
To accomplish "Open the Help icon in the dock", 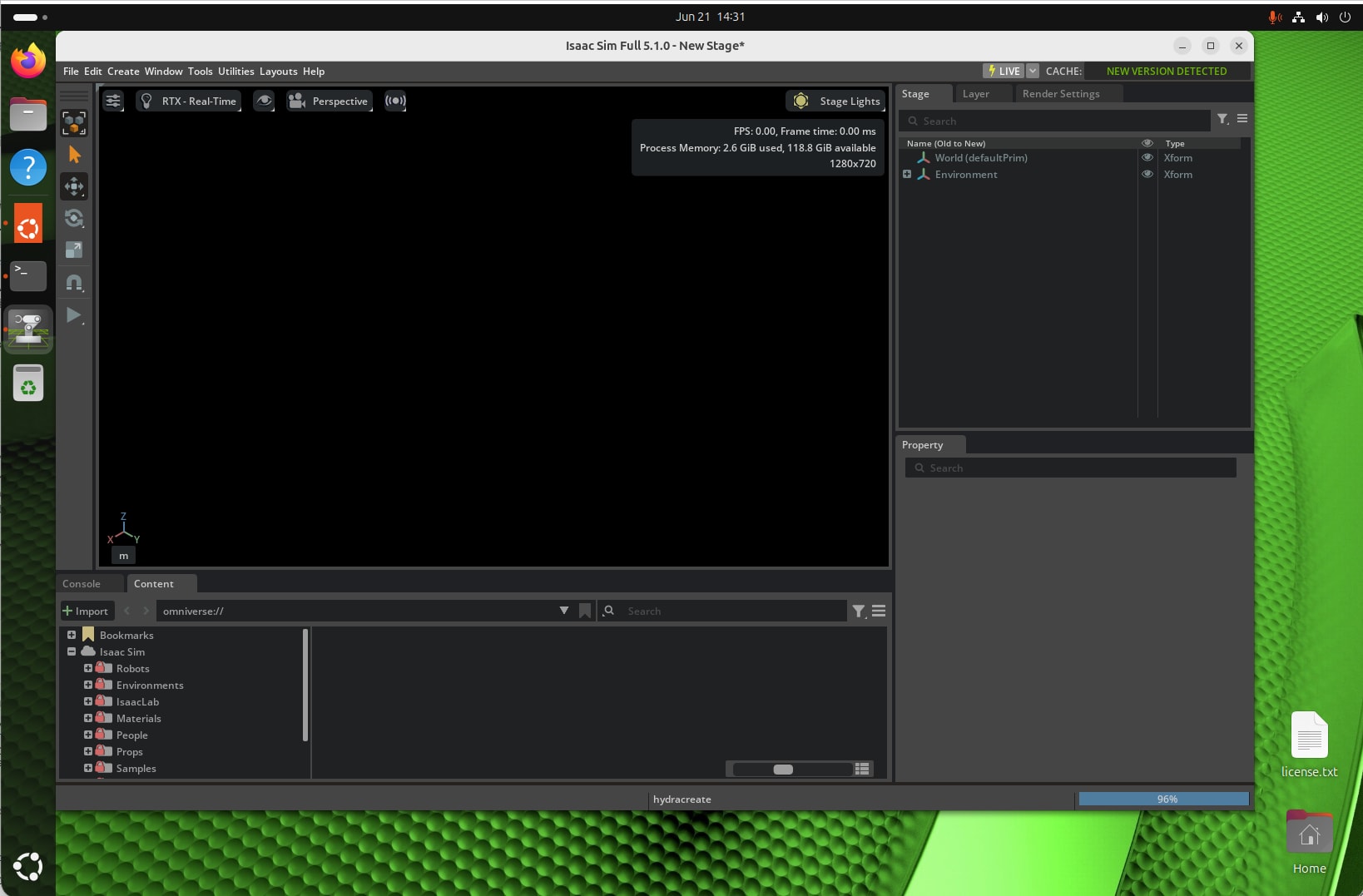I will (28, 167).
